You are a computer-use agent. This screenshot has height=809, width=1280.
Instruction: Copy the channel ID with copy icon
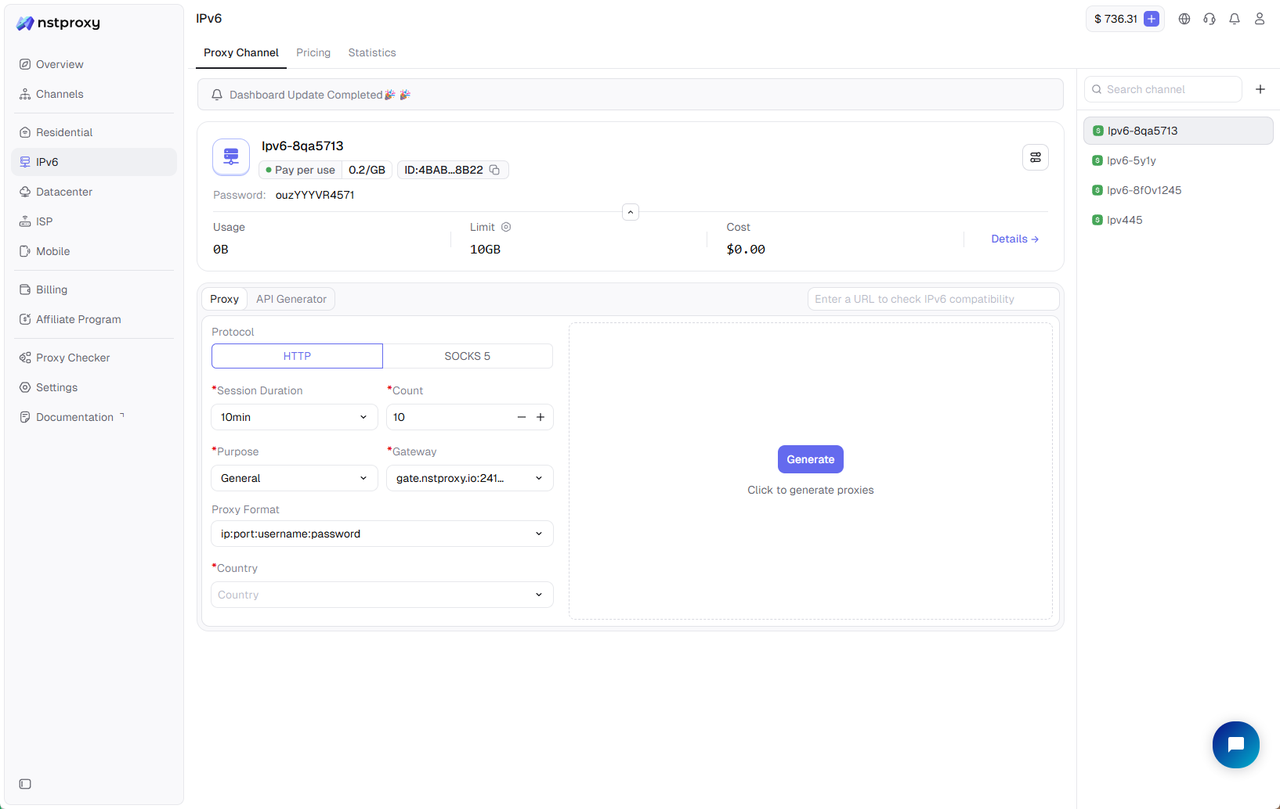coord(494,170)
